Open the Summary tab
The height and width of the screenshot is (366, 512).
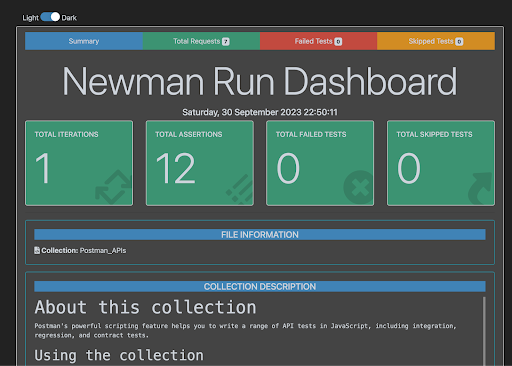[x=84, y=41]
